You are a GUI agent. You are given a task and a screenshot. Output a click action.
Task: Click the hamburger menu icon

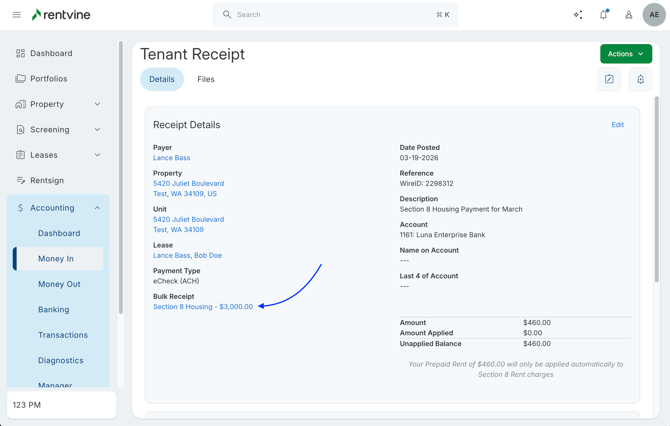16,15
